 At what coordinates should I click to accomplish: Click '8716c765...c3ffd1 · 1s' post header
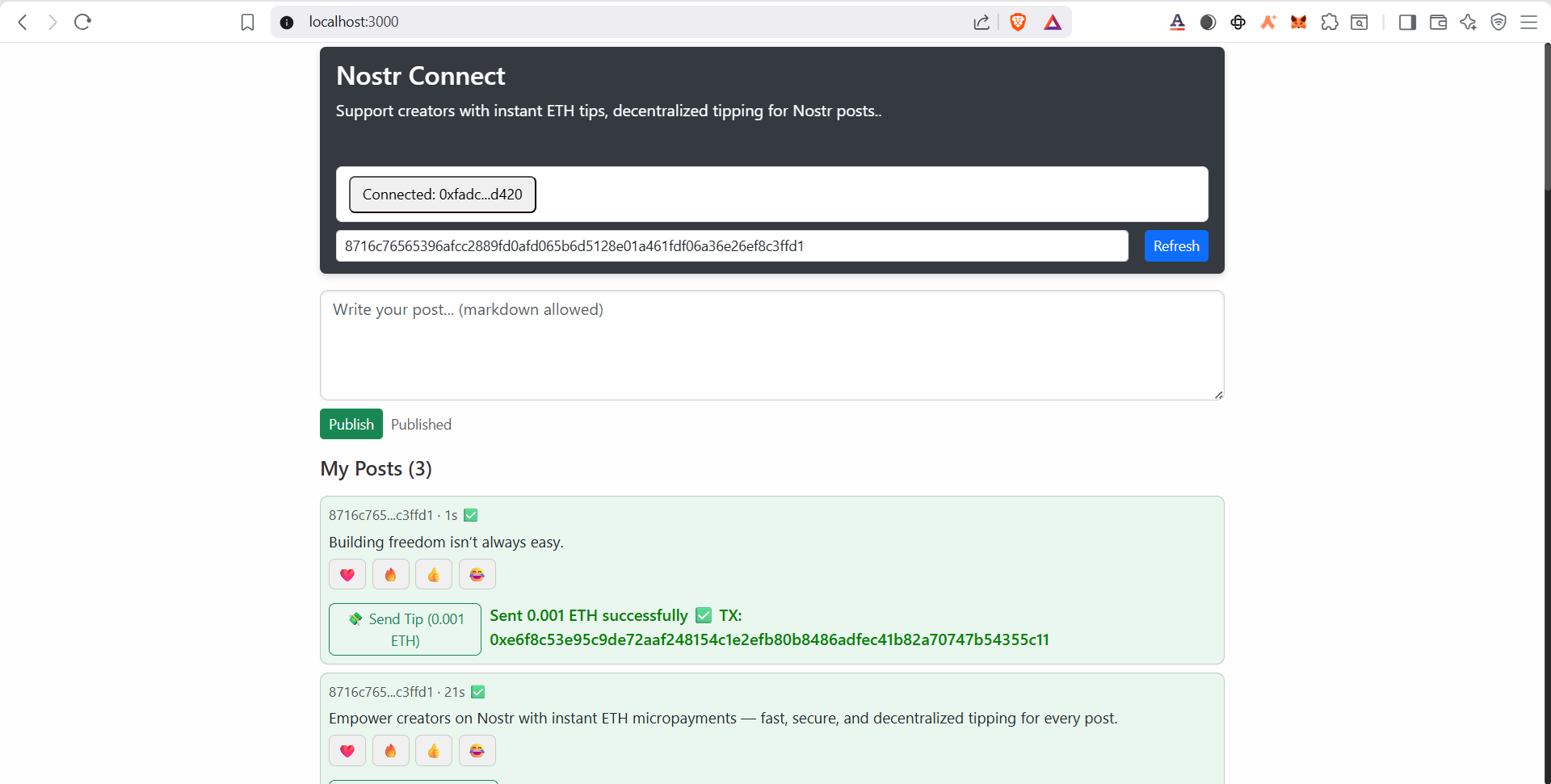[393, 515]
